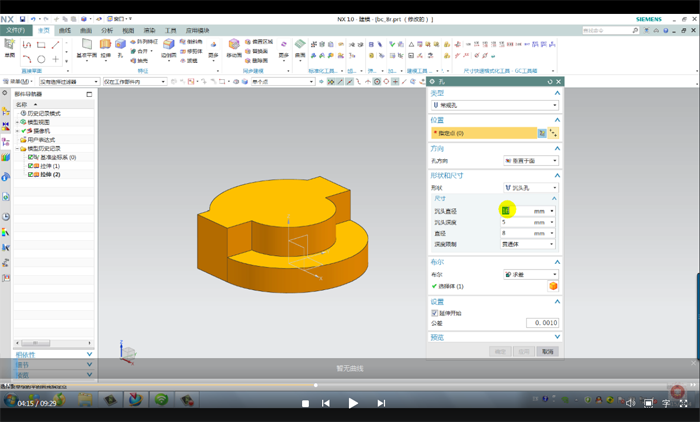
Task: Click the sketch section icon beside 指定点
Action: [542, 132]
